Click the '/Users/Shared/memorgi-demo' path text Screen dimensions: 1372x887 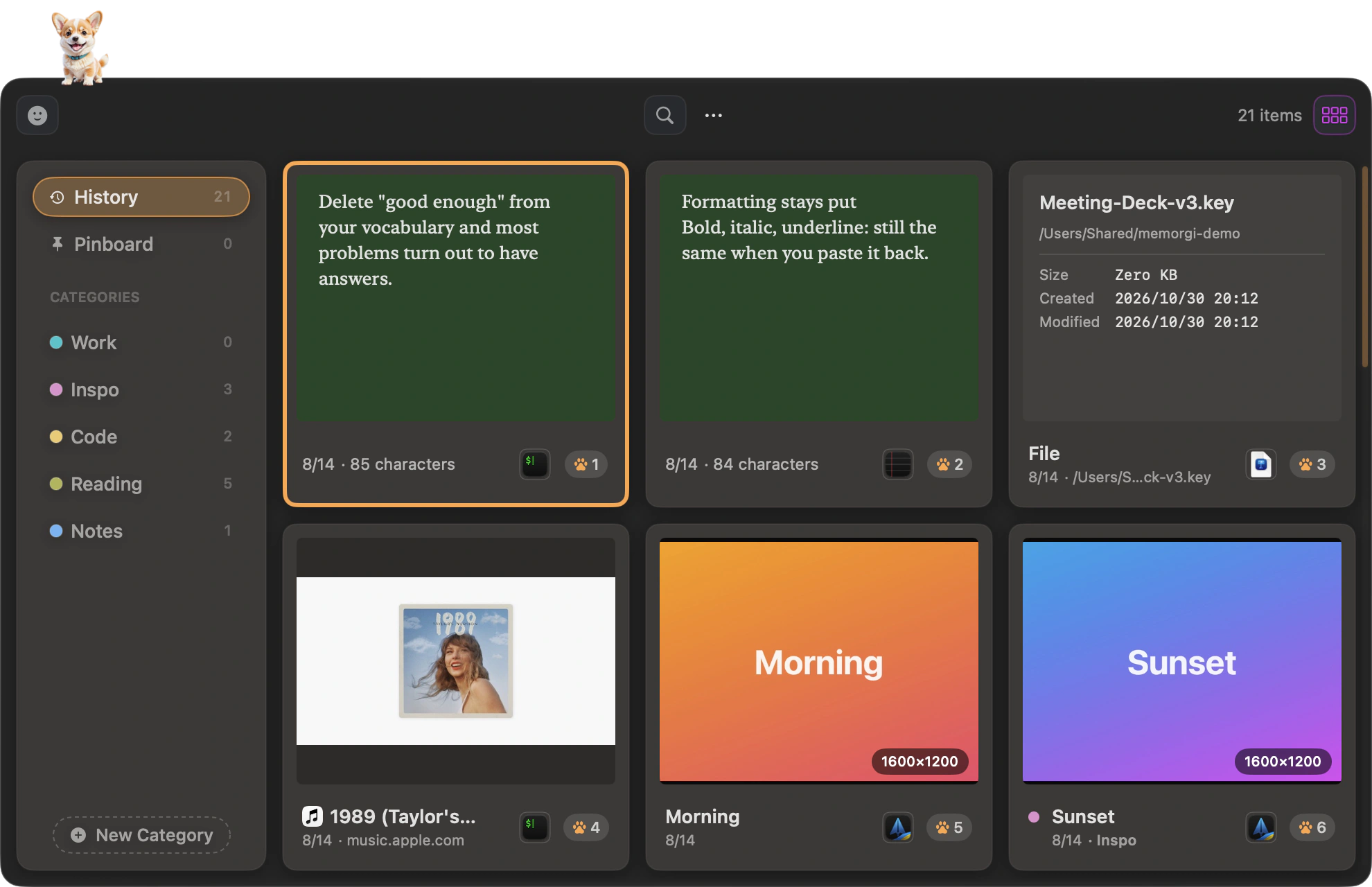point(1139,234)
